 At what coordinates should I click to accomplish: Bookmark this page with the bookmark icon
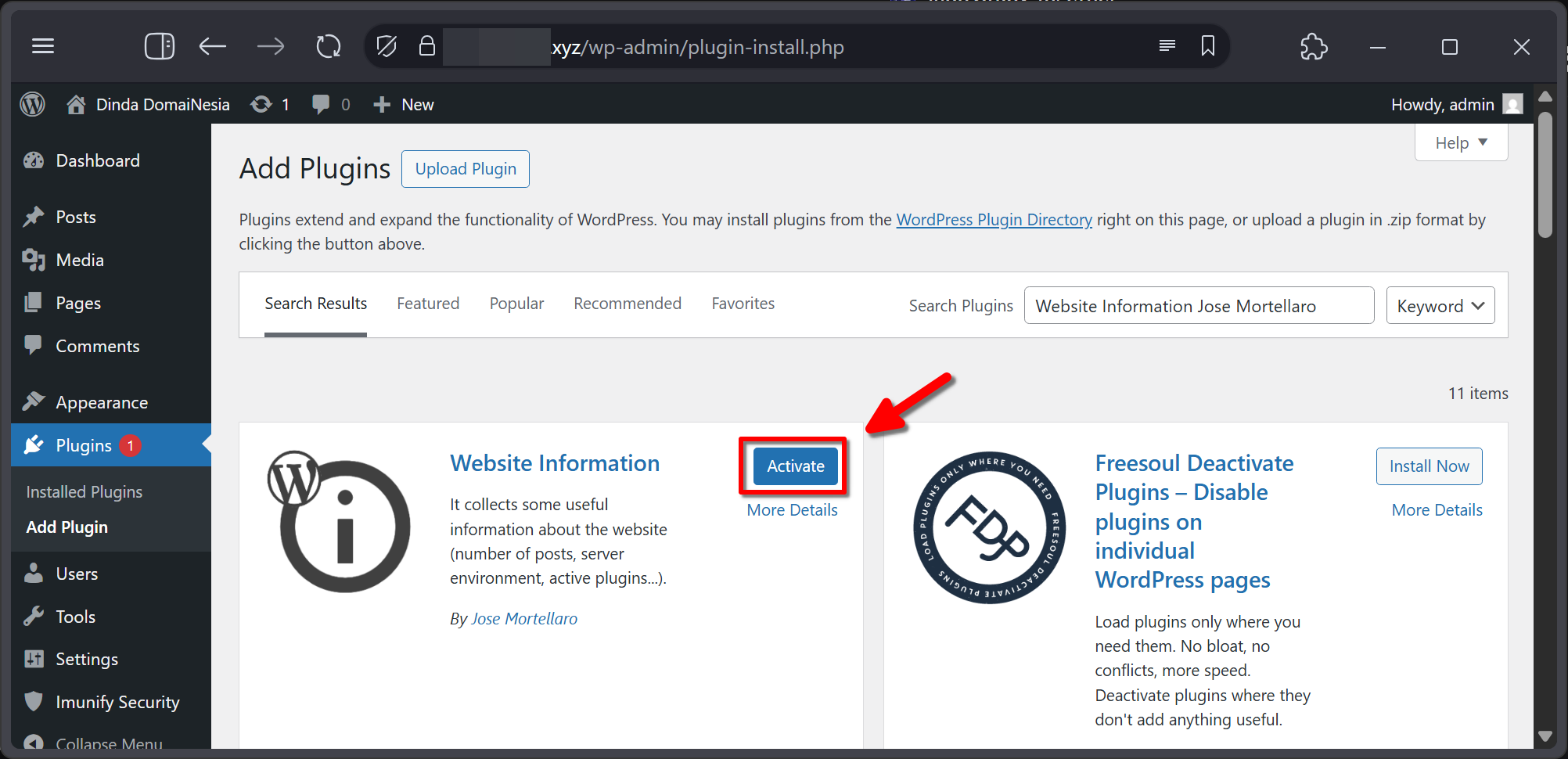point(1208,46)
